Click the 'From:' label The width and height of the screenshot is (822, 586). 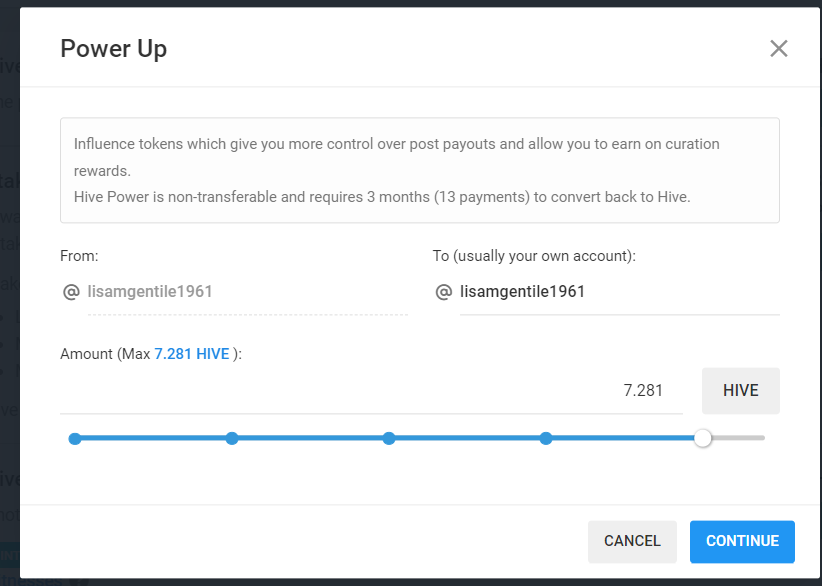point(79,256)
